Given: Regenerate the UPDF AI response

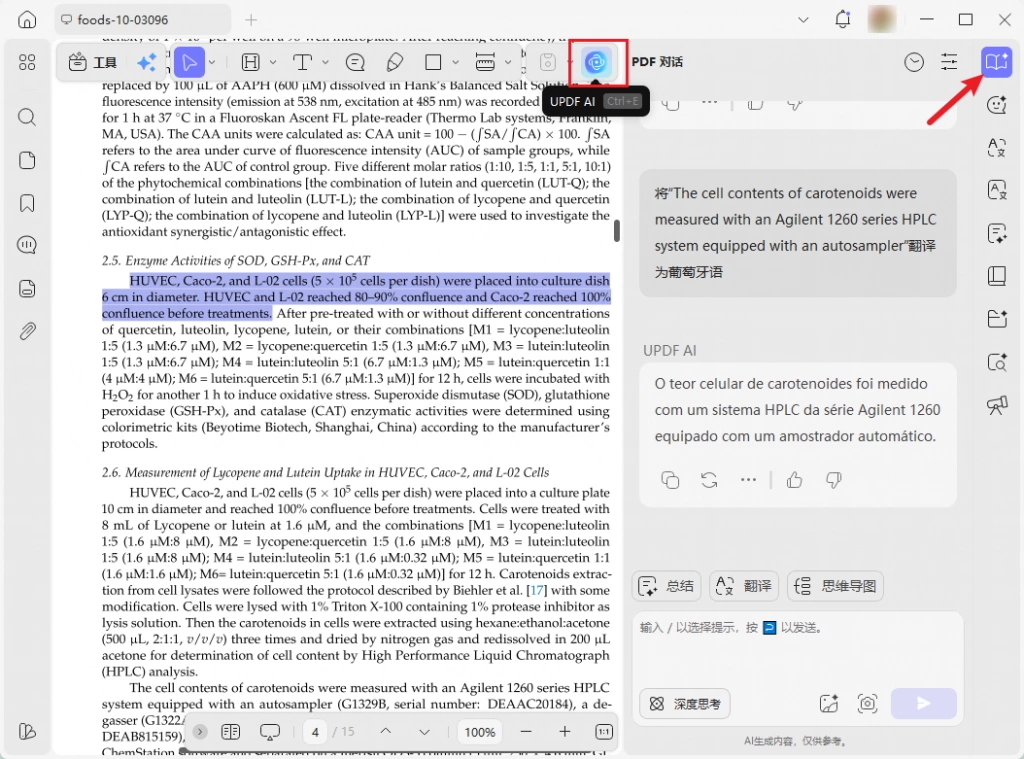Looking at the screenshot, I should [709, 480].
